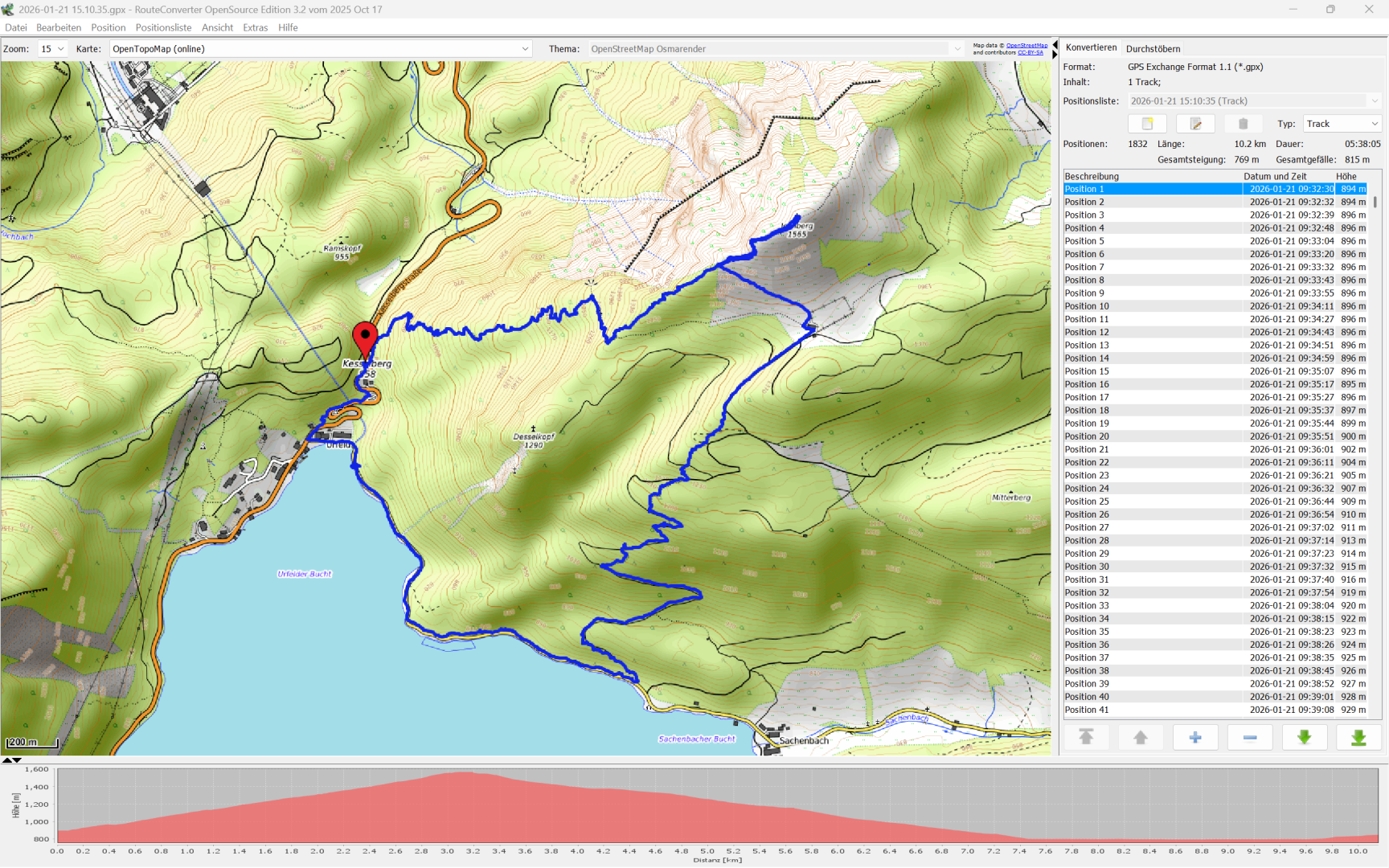Screen dimensions: 1389x868
Task: Open the Karte map source dropdown
Action: point(321,49)
